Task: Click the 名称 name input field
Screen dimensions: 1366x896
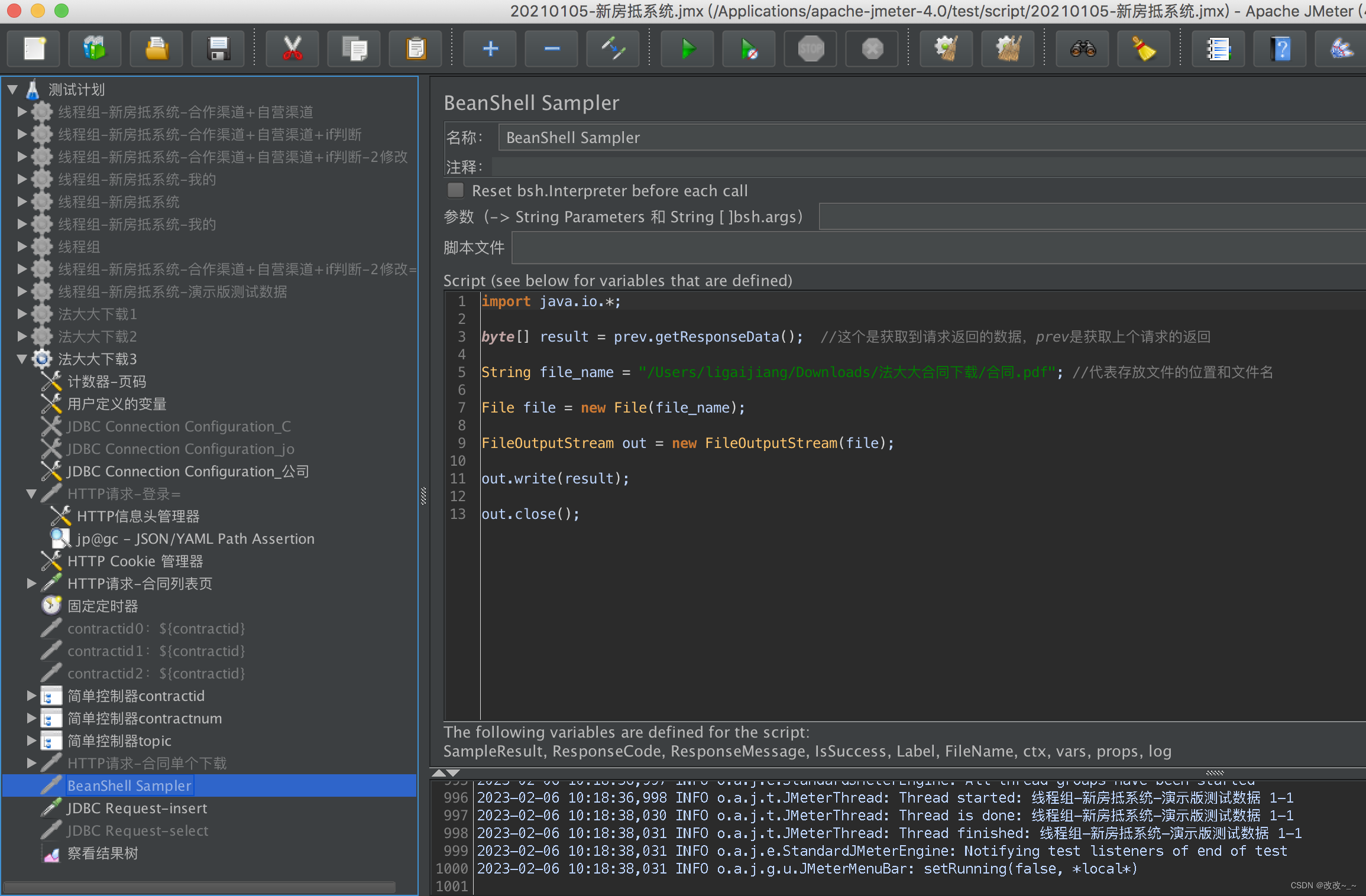Action: coord(932,137)
